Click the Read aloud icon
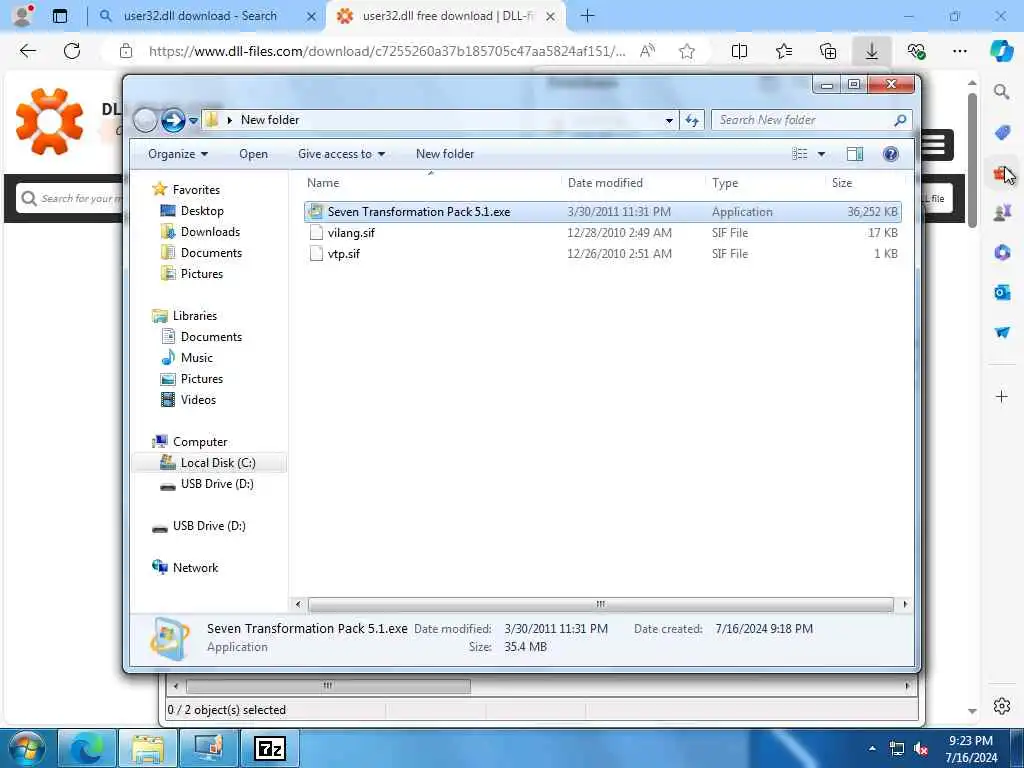Screen dimensions: 1024x768 click(x=647, y=51)
